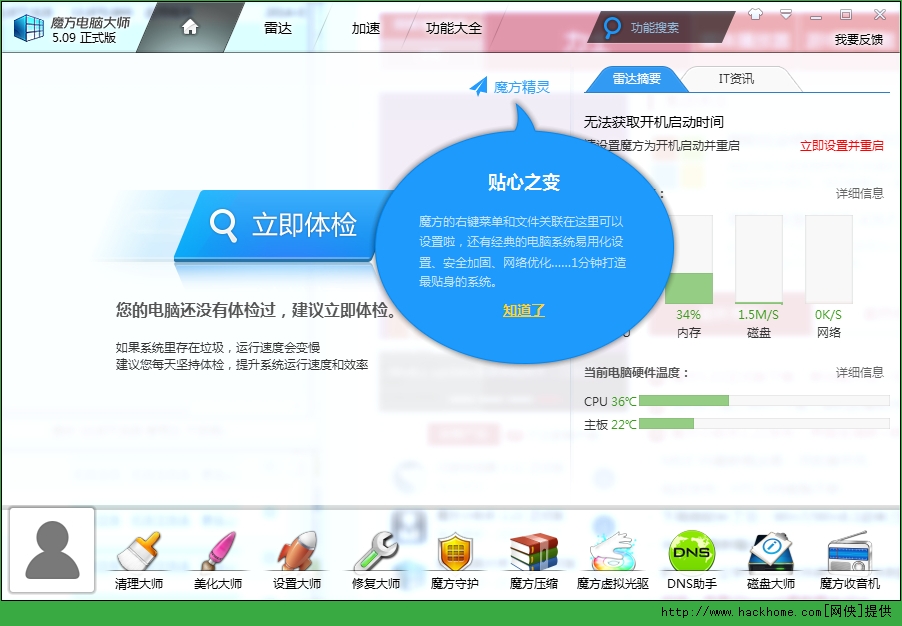Launch 魔方守护 shield icon

pyautogui.click(x=454, y=552)
